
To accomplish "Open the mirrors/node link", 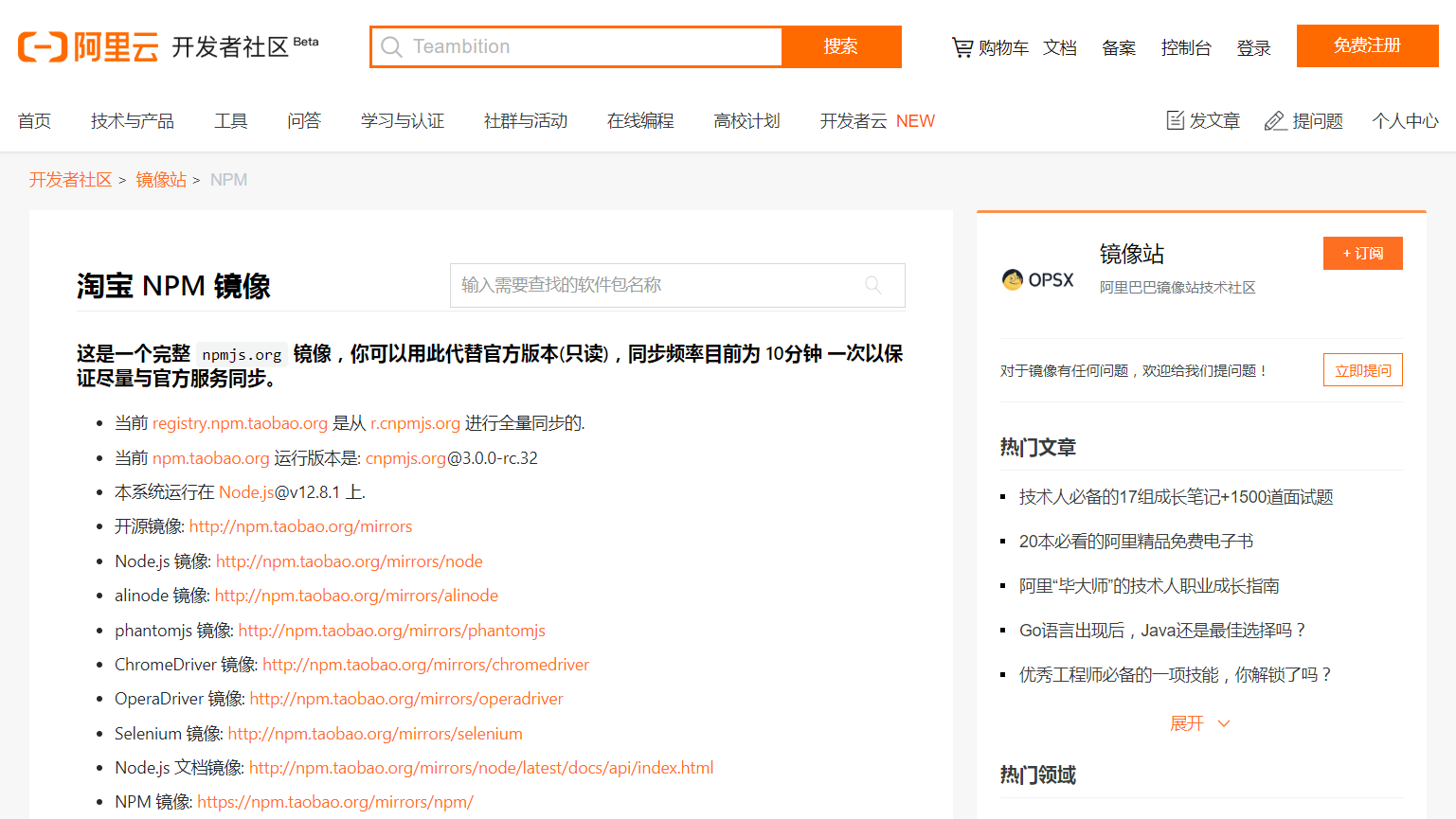I will 350,561.
